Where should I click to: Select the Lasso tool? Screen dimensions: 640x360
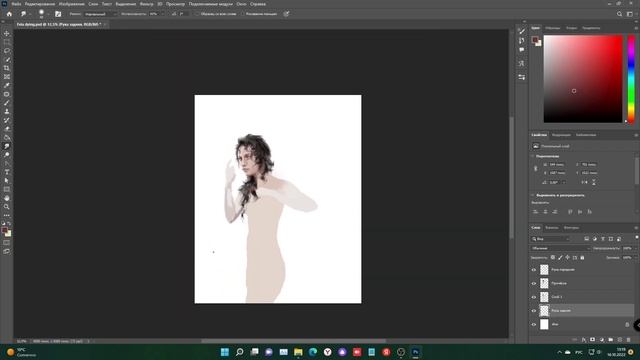click(x=7, y=51)
